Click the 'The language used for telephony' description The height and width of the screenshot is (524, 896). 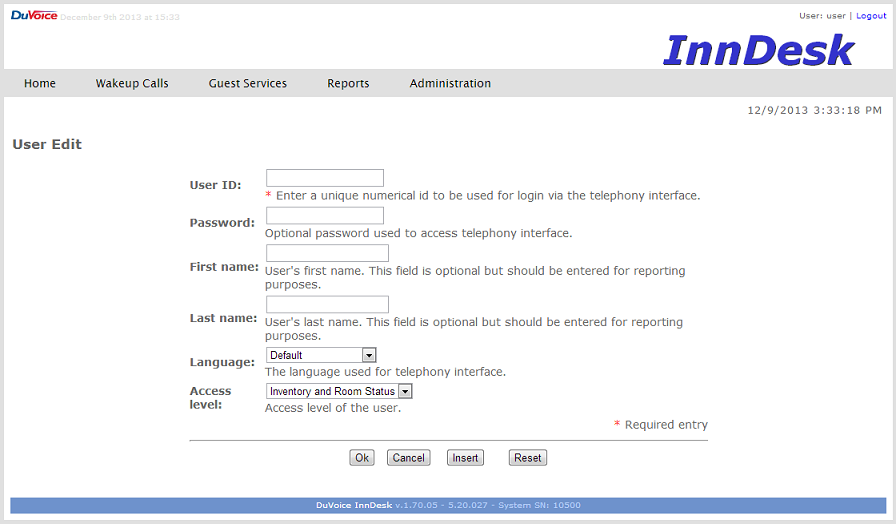(x=385, y=372)
